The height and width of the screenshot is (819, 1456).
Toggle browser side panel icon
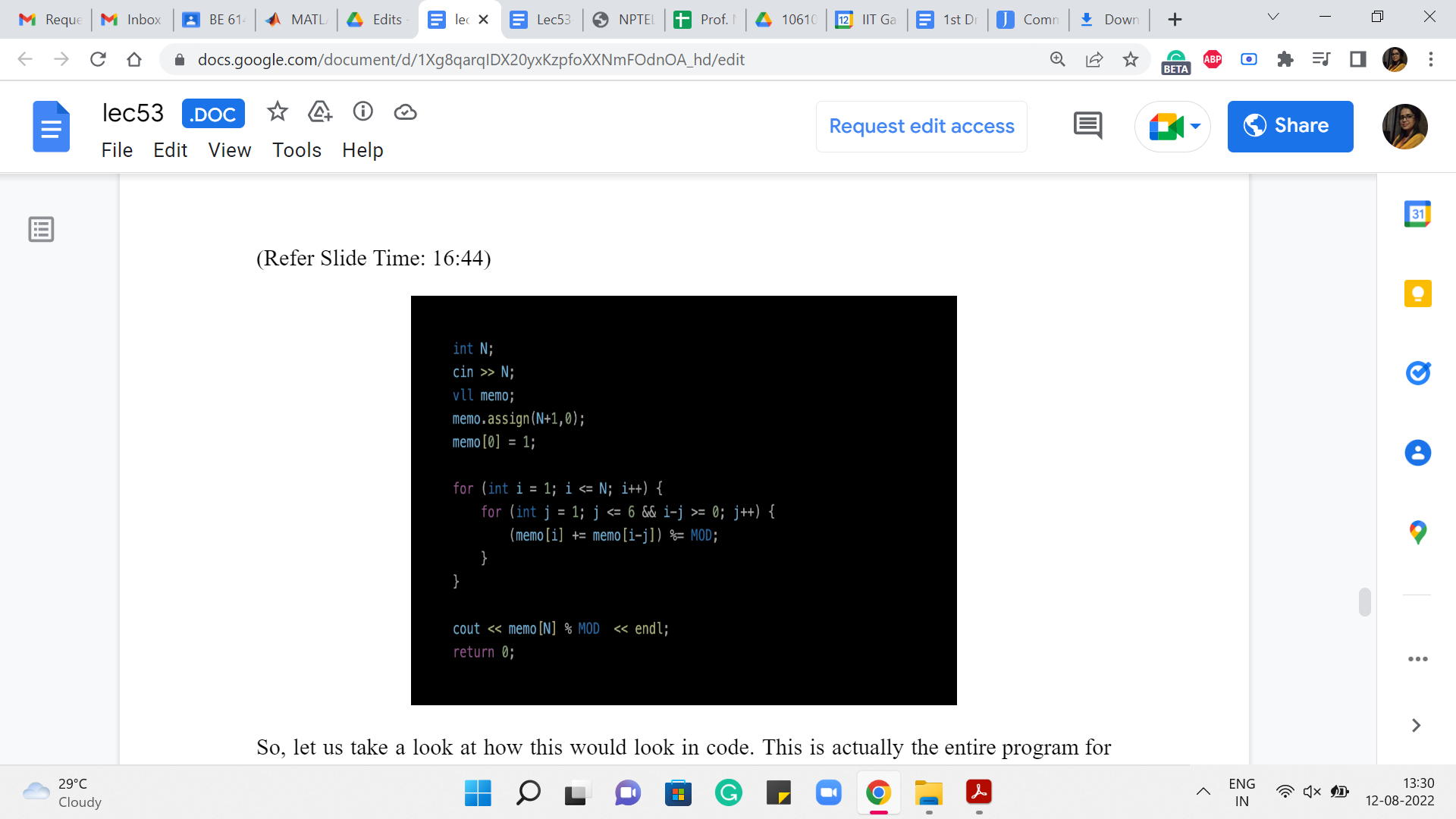coord(1357,59)
